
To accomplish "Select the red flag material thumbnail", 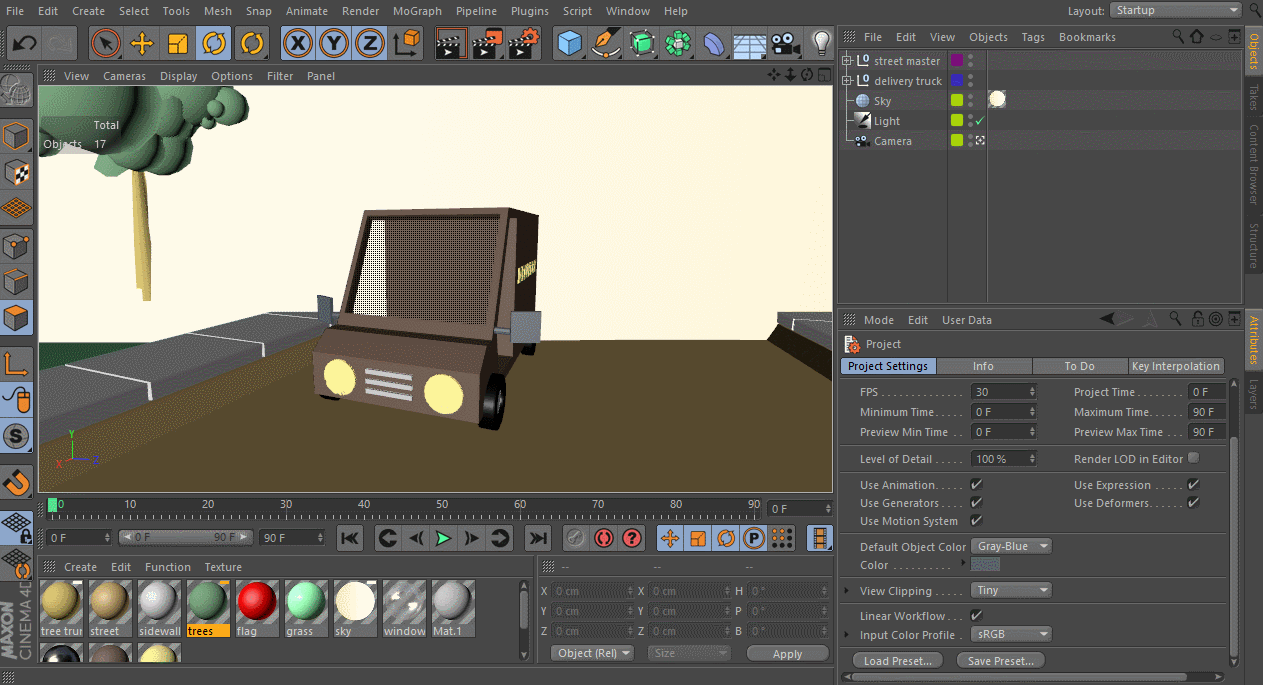I will click(x=257, y=603).
